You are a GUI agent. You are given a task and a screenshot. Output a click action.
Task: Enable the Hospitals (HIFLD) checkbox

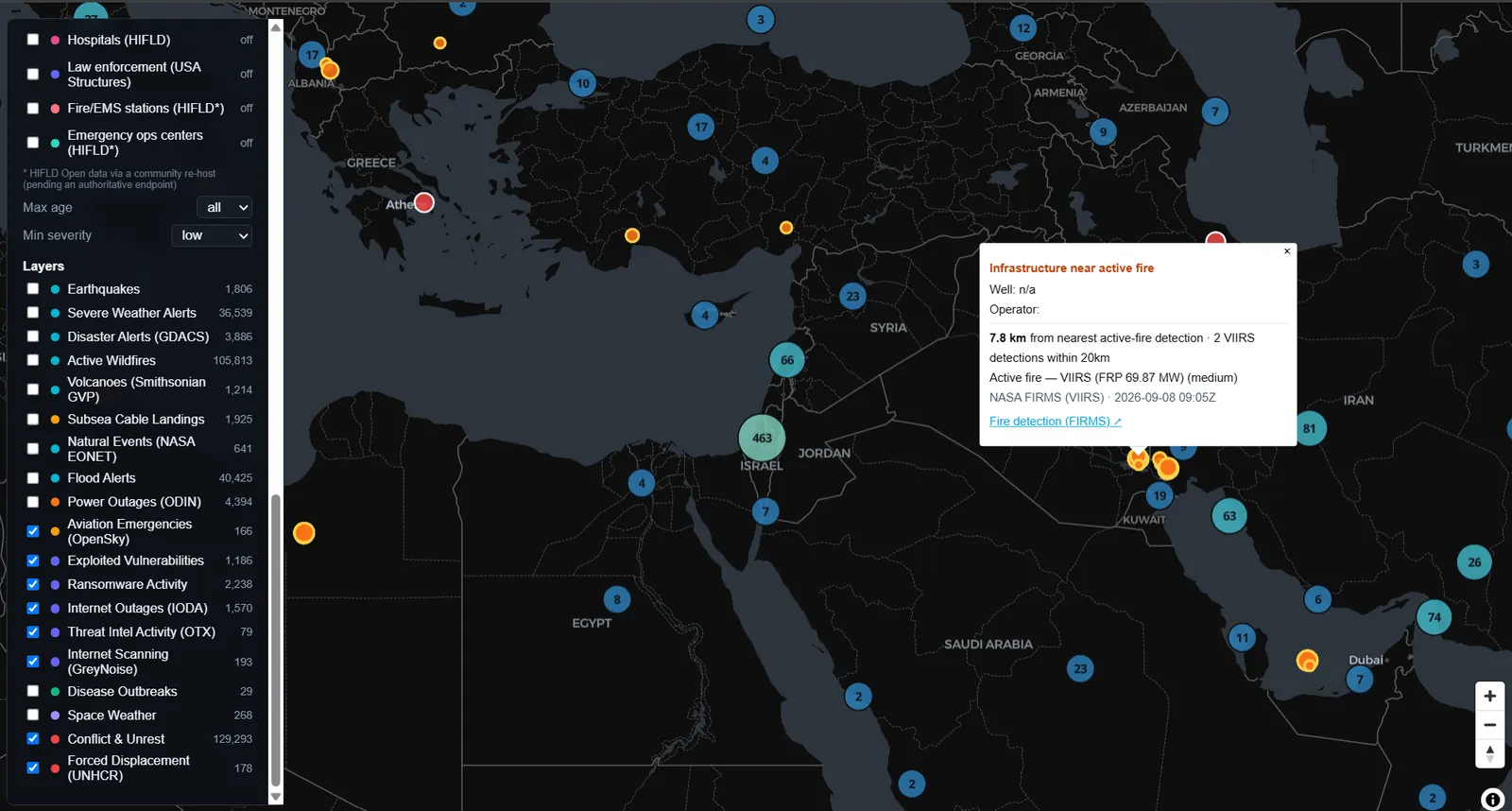(33, 40)
